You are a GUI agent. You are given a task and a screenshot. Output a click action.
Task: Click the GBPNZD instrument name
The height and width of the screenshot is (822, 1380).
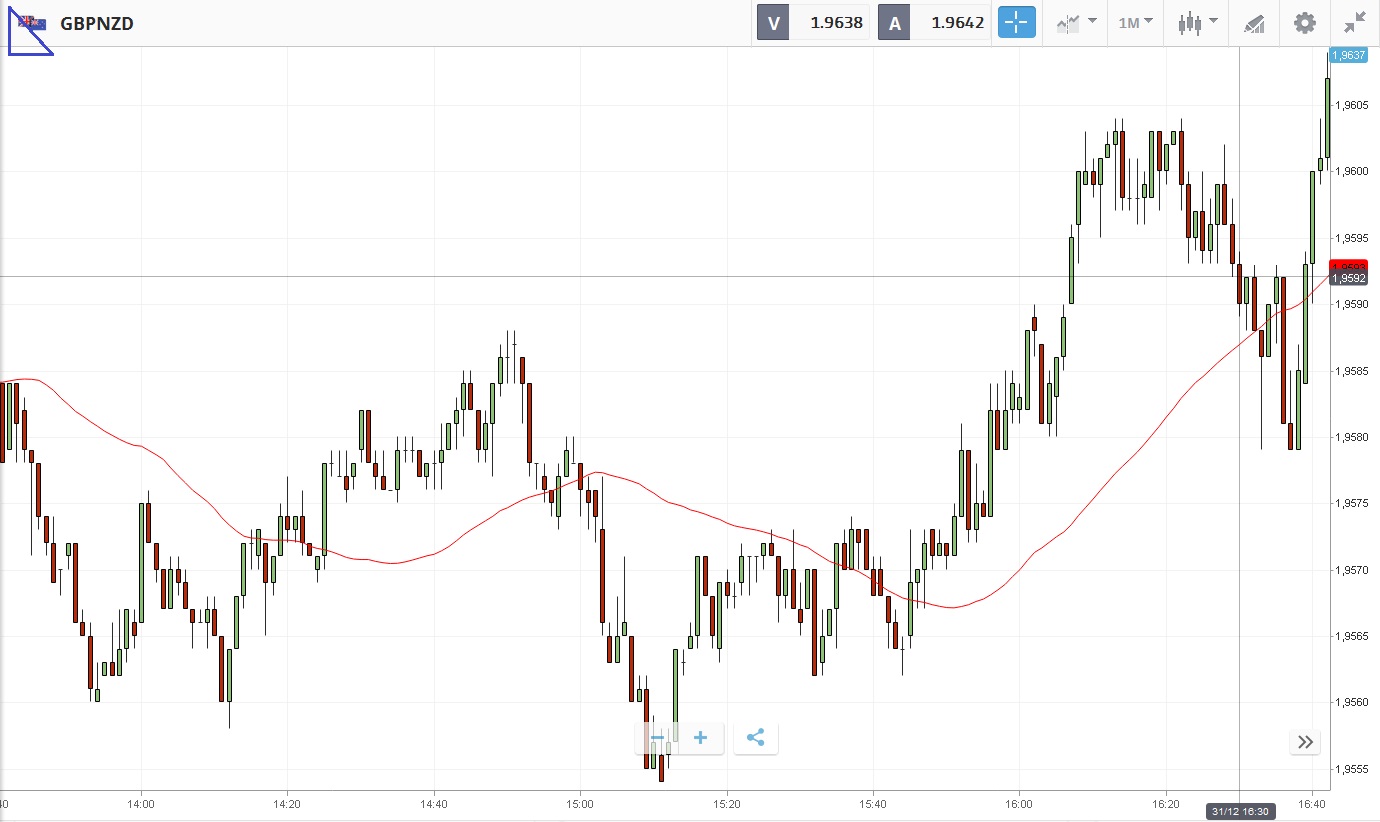pyautogui.click(x=97, y=23)
